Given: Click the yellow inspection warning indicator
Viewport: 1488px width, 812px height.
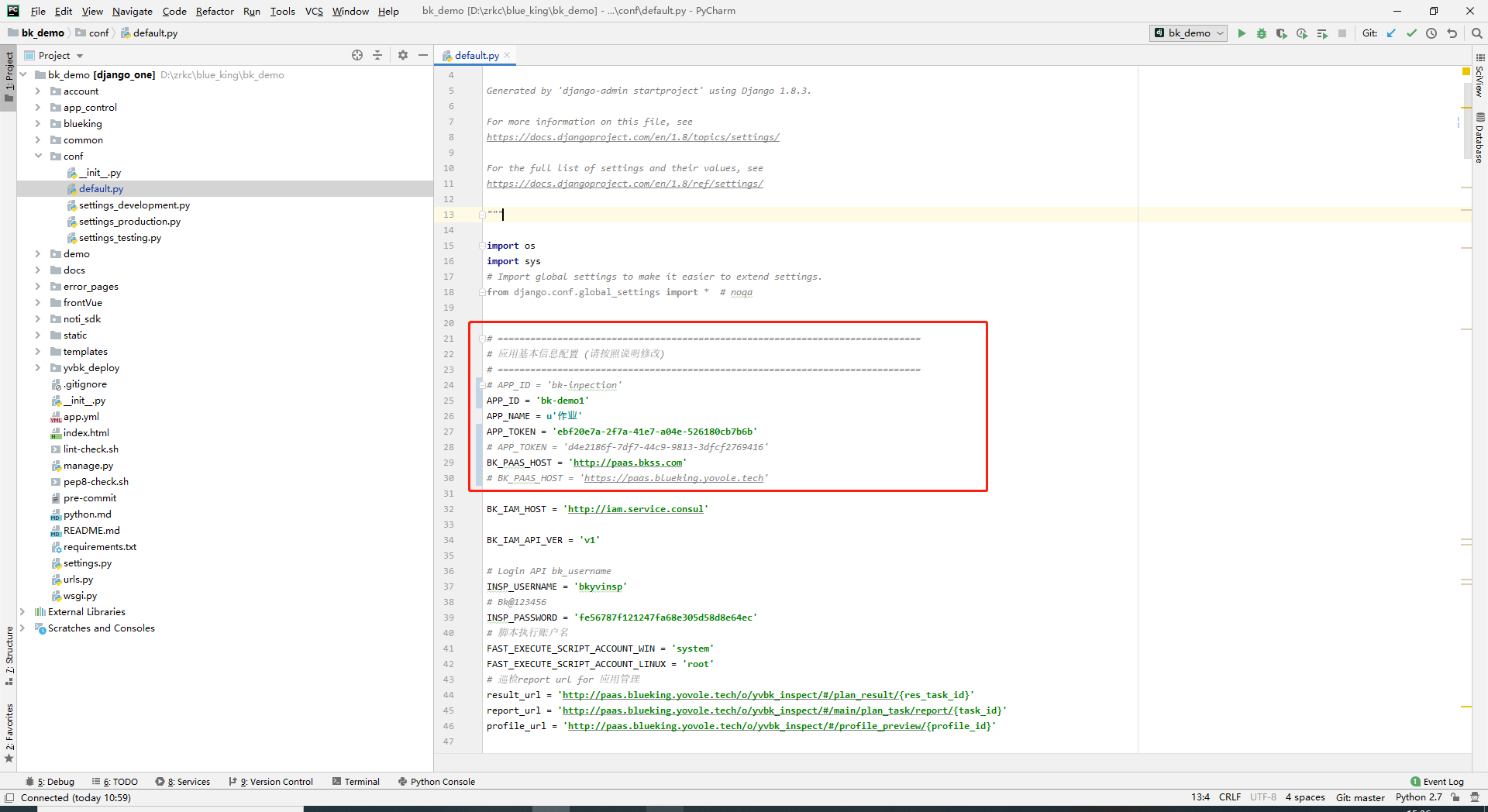Looking at the screenshot, I should (x=1466, y=71).
